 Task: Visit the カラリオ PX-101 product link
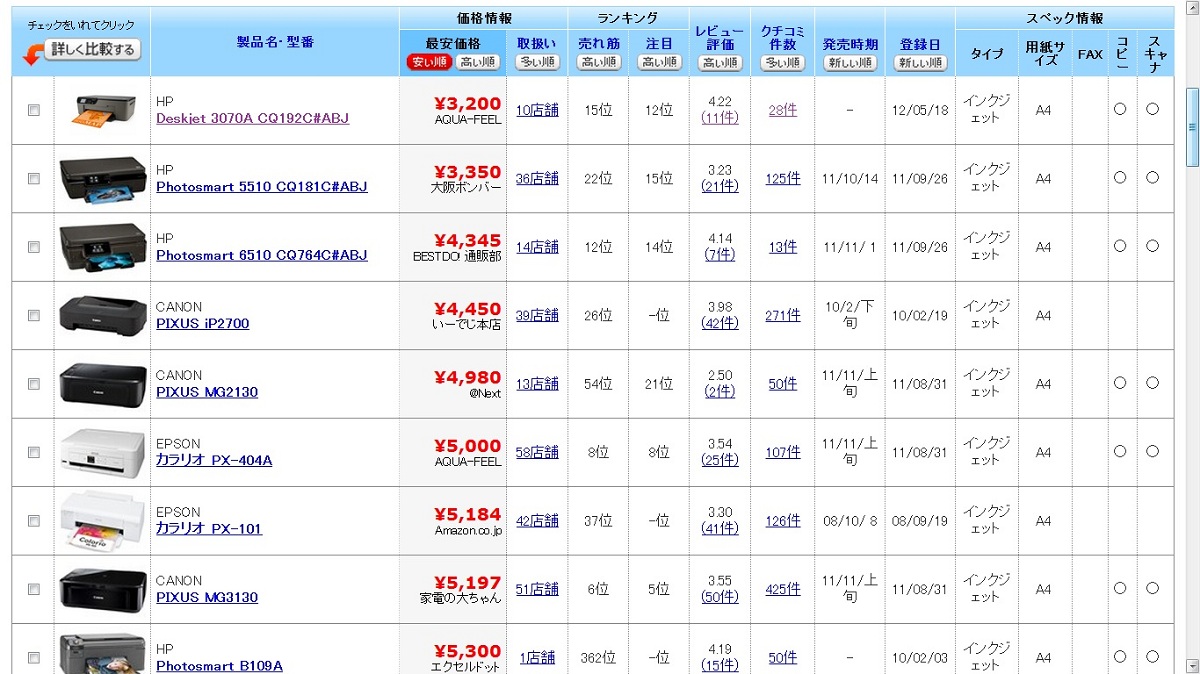pyautogui.click(x=209, y=529)
